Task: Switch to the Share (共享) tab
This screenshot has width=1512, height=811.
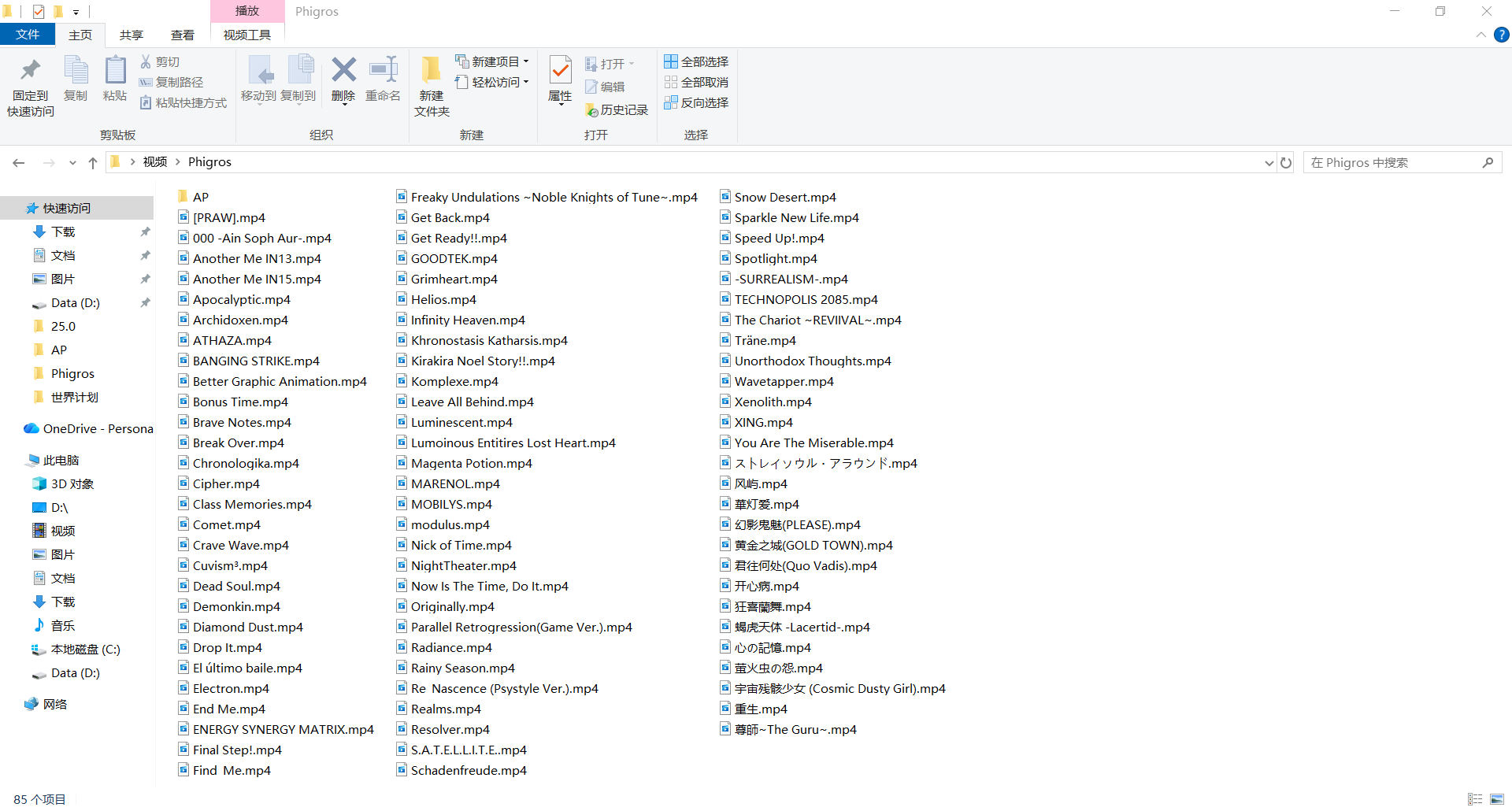Action: click(x=132, y=35)
